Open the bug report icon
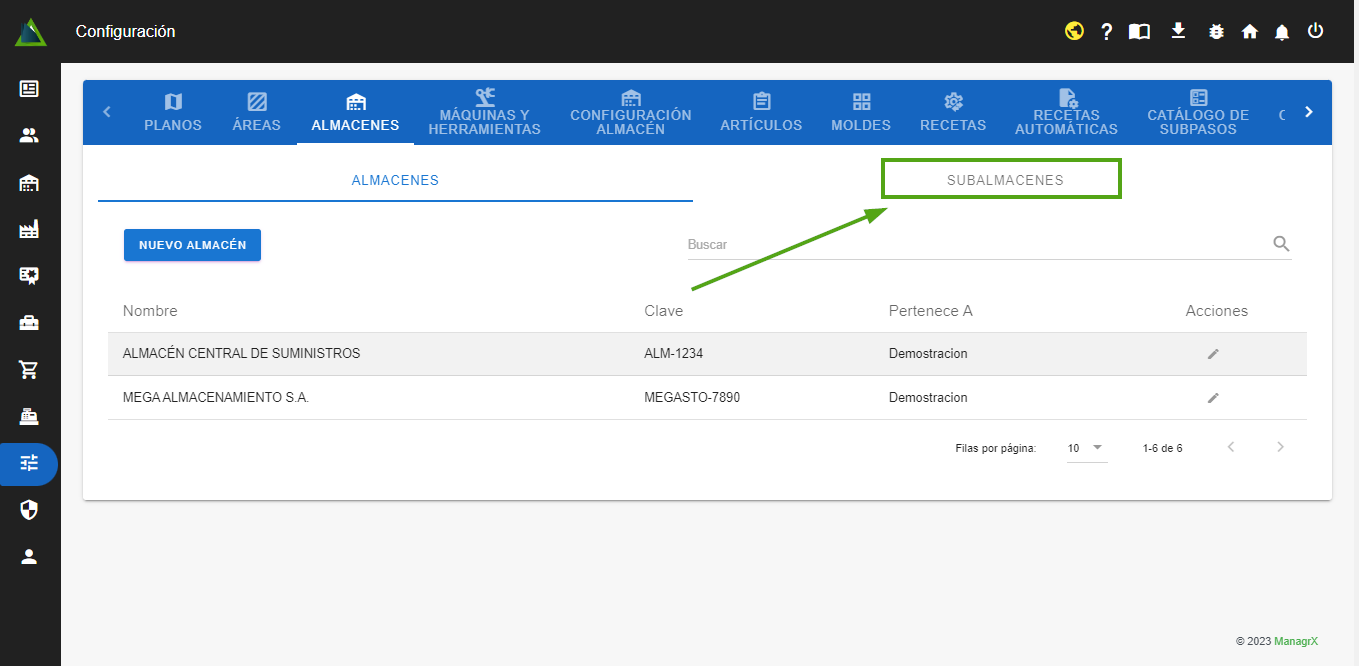The image size is (1359, 666). [1216, 31]
